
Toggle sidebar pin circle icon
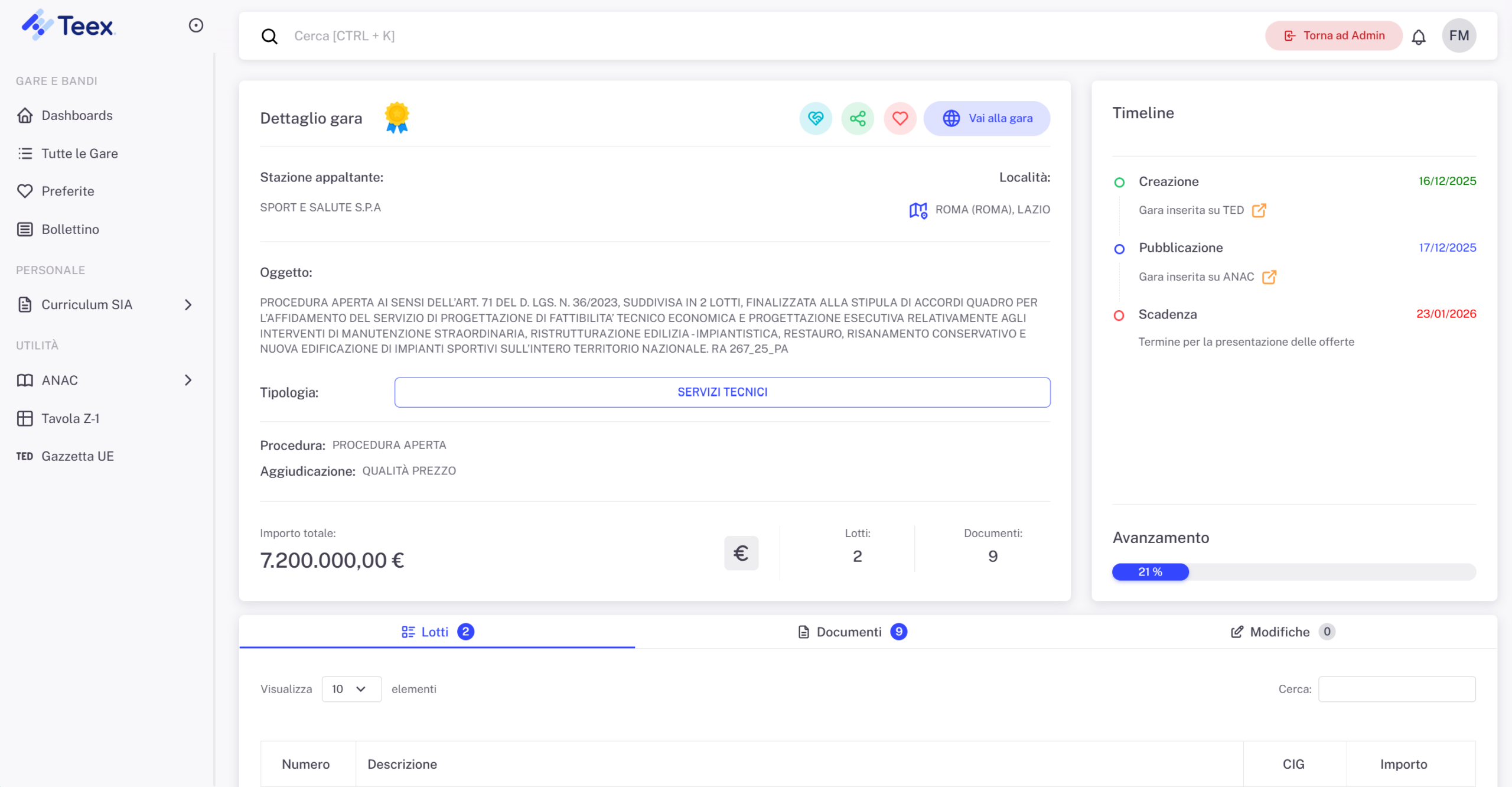(x=196, y=25)
